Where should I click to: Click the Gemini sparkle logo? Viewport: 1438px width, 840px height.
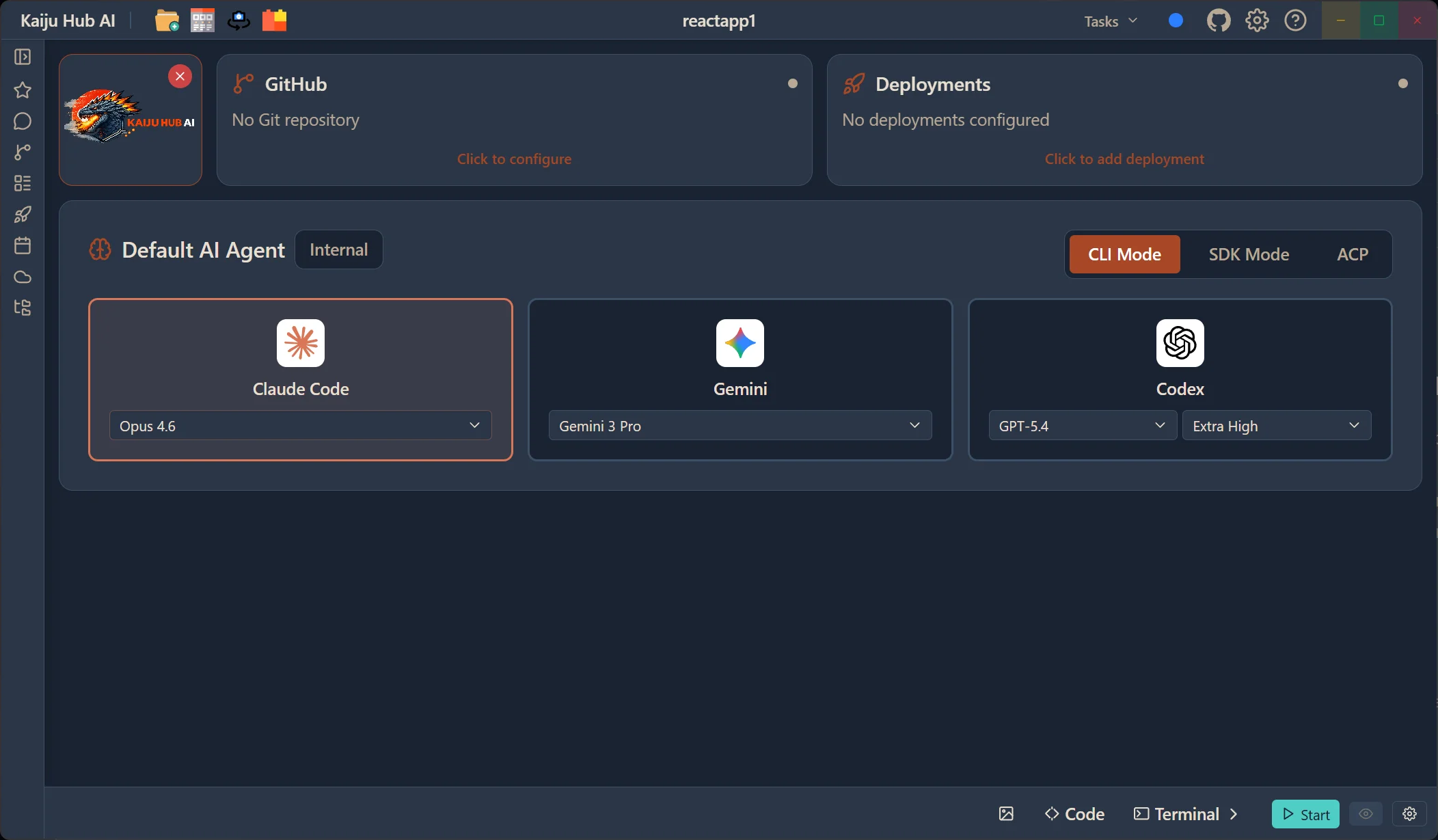click(740, 343)
